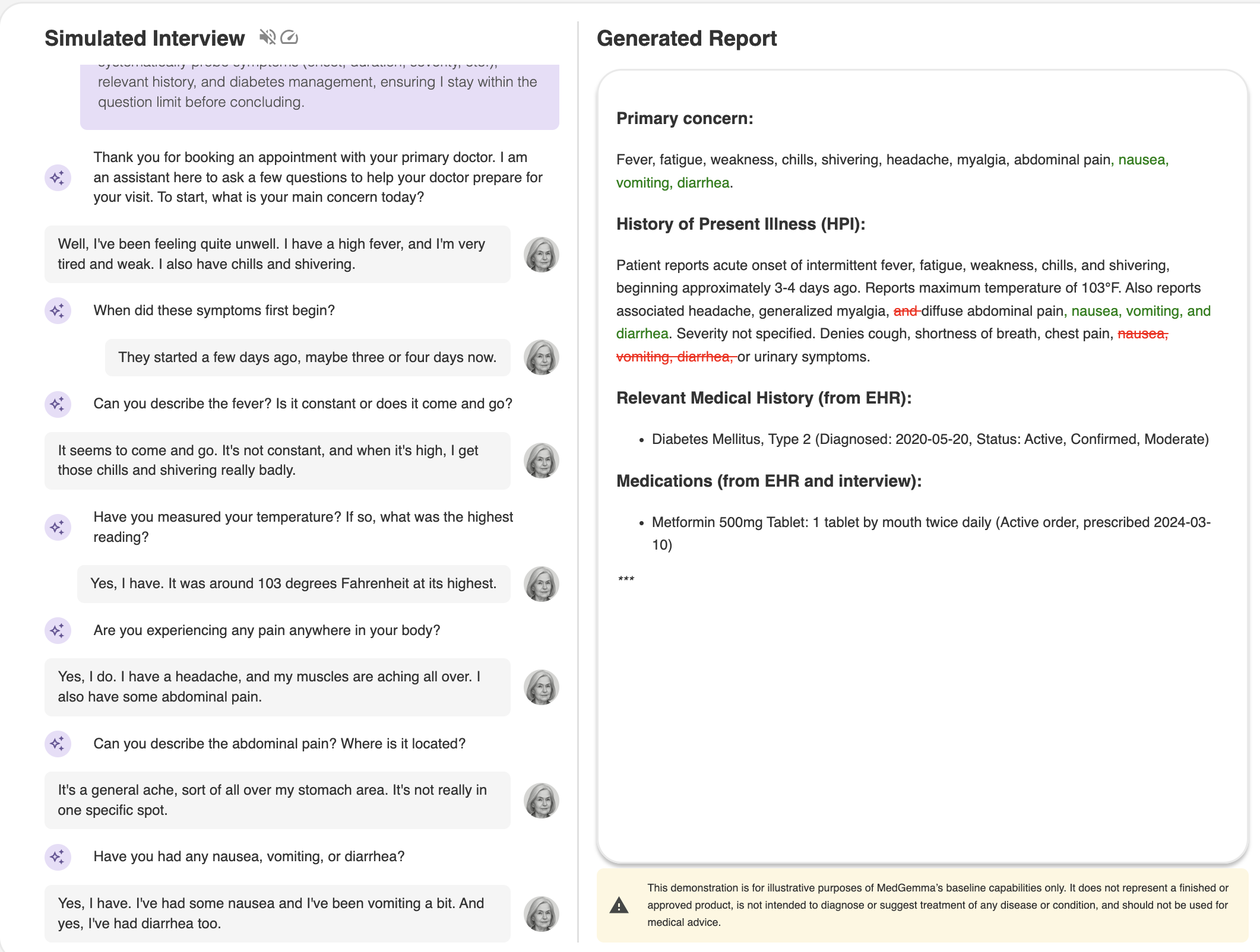Click the 'three or four days' reply bubble
The height and width of the screenshot is (952, 1260).
coord(307,357)
